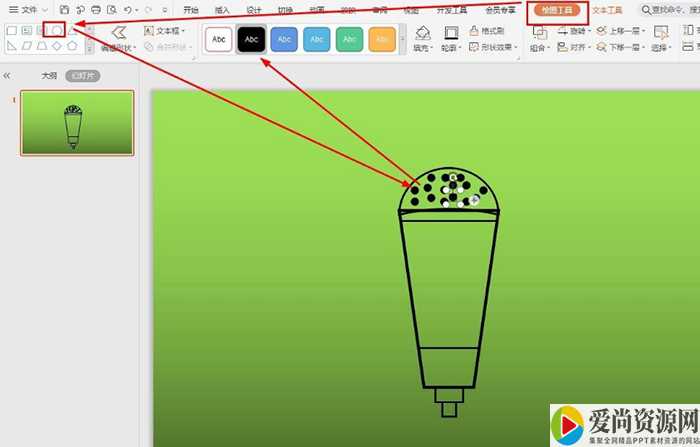
Task: Open the Insert (插入) ribbon tab
Action: (x=222, y=9)
